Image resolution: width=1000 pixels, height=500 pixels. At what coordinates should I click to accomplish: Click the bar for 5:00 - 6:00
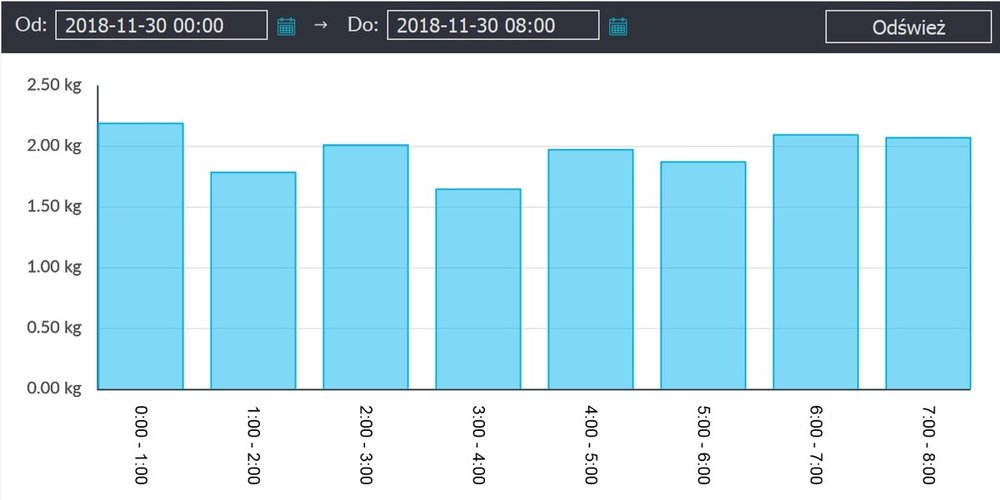(703, 275)
